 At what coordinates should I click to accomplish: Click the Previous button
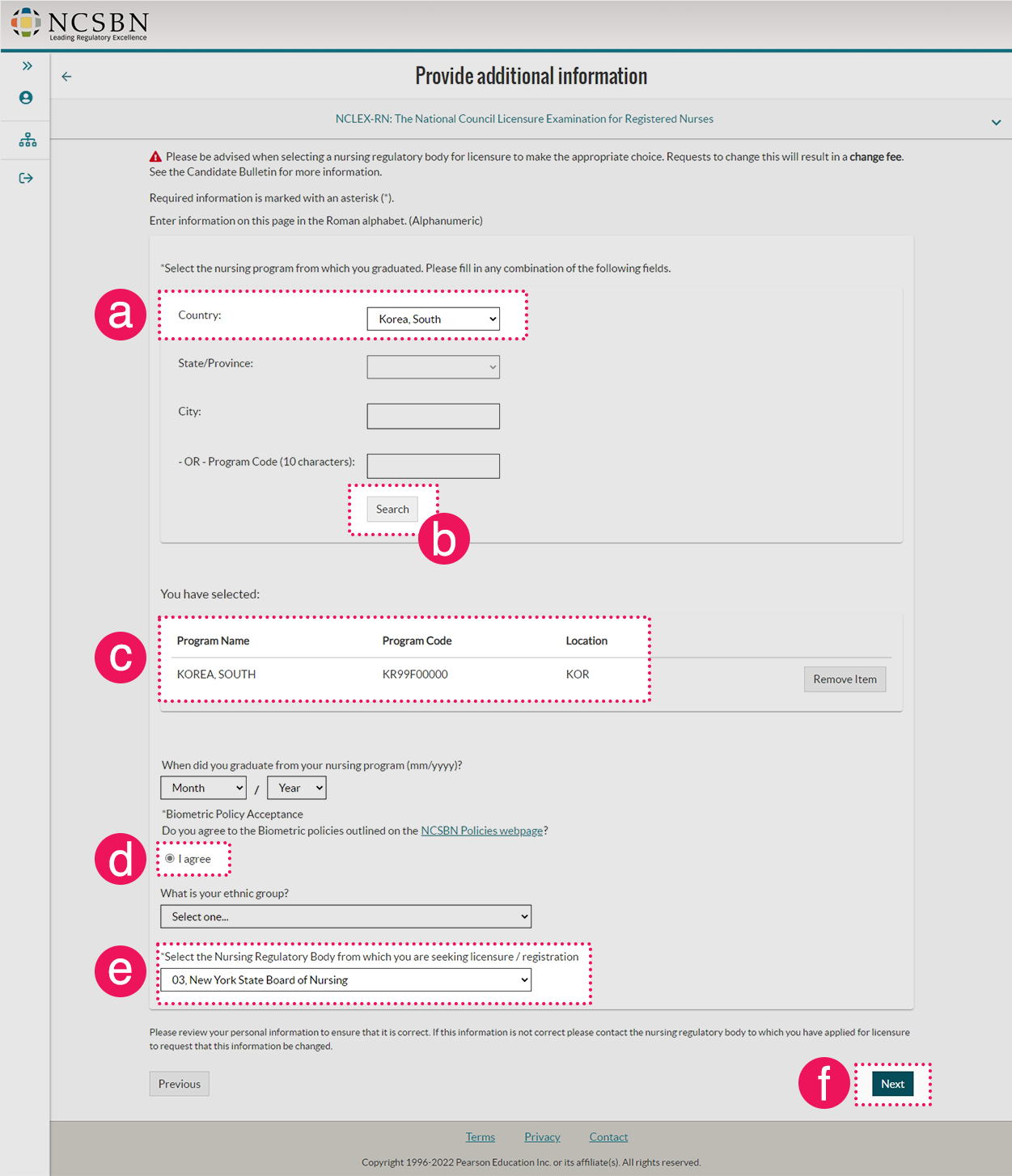click(180, 1084)
